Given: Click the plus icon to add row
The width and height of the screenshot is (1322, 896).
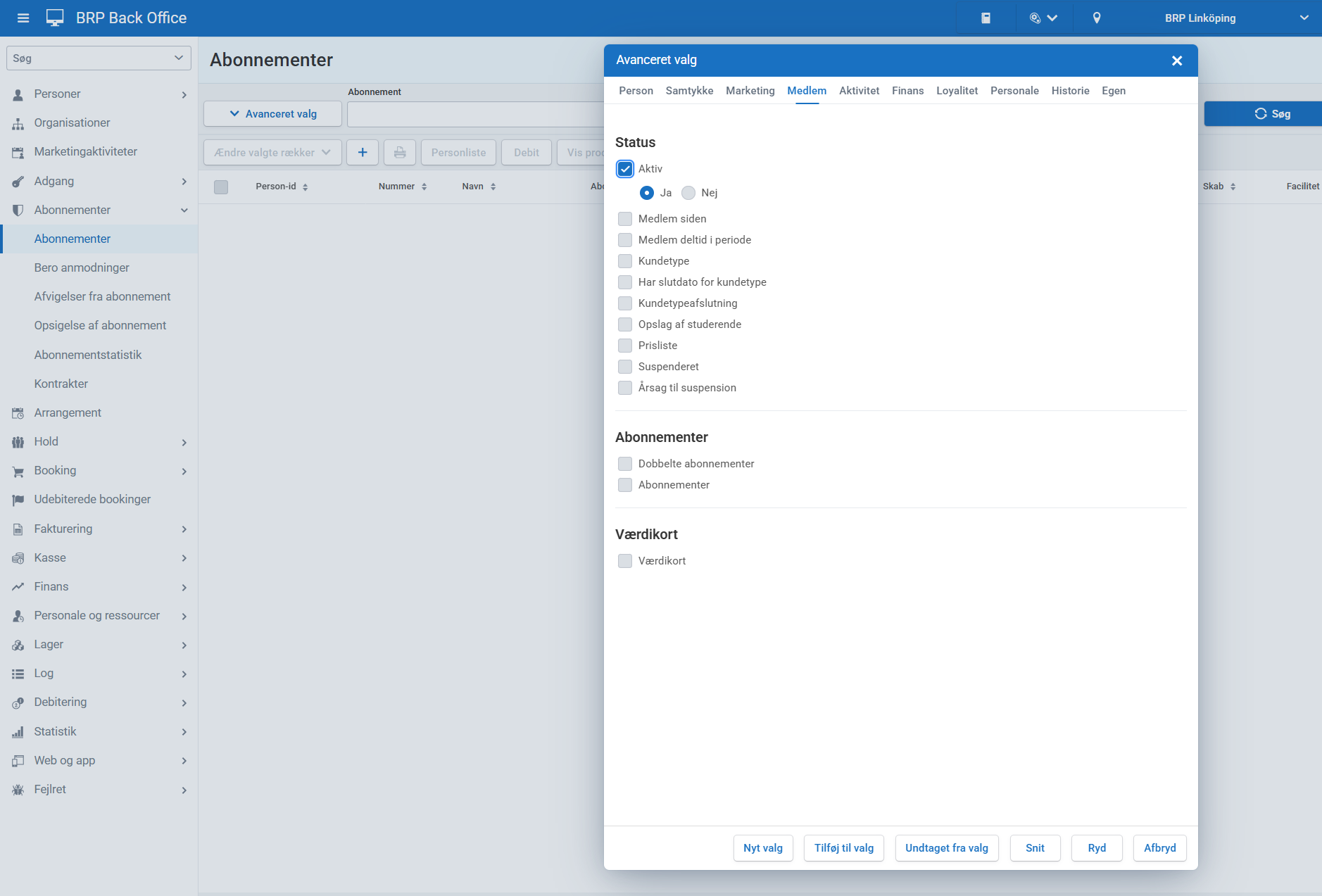Looking at the screenshot, I should coord(363,153).
